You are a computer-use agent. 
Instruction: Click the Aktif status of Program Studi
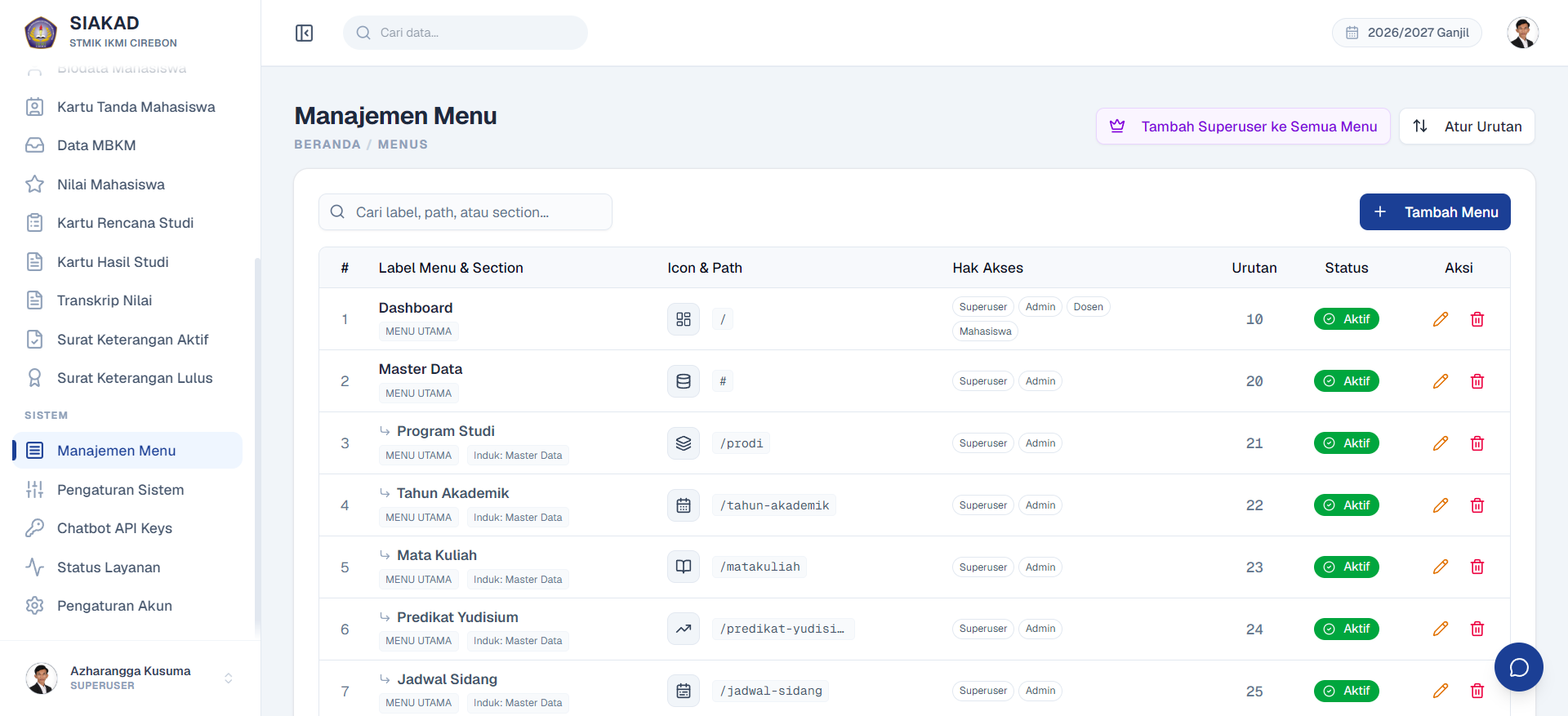[1346, 443]
